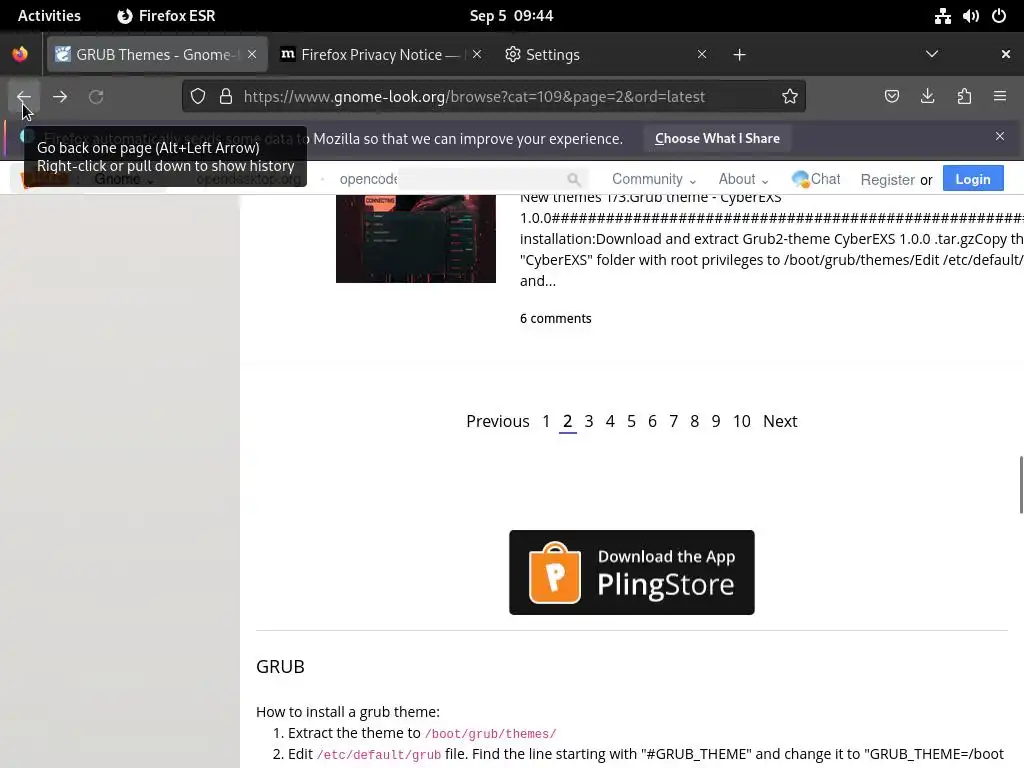
Task: Open the Activities overview
Action: pos(49,16)
